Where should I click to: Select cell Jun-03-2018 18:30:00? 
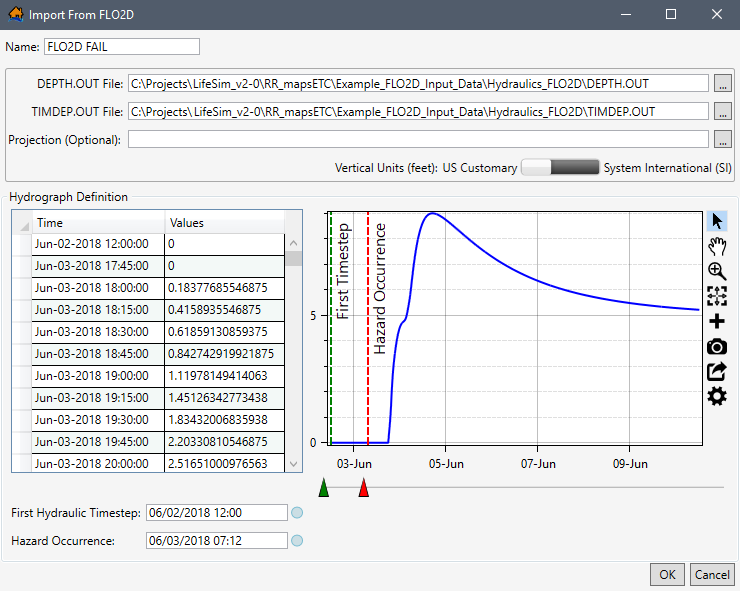pyautogui.click(x=98, y=332)
